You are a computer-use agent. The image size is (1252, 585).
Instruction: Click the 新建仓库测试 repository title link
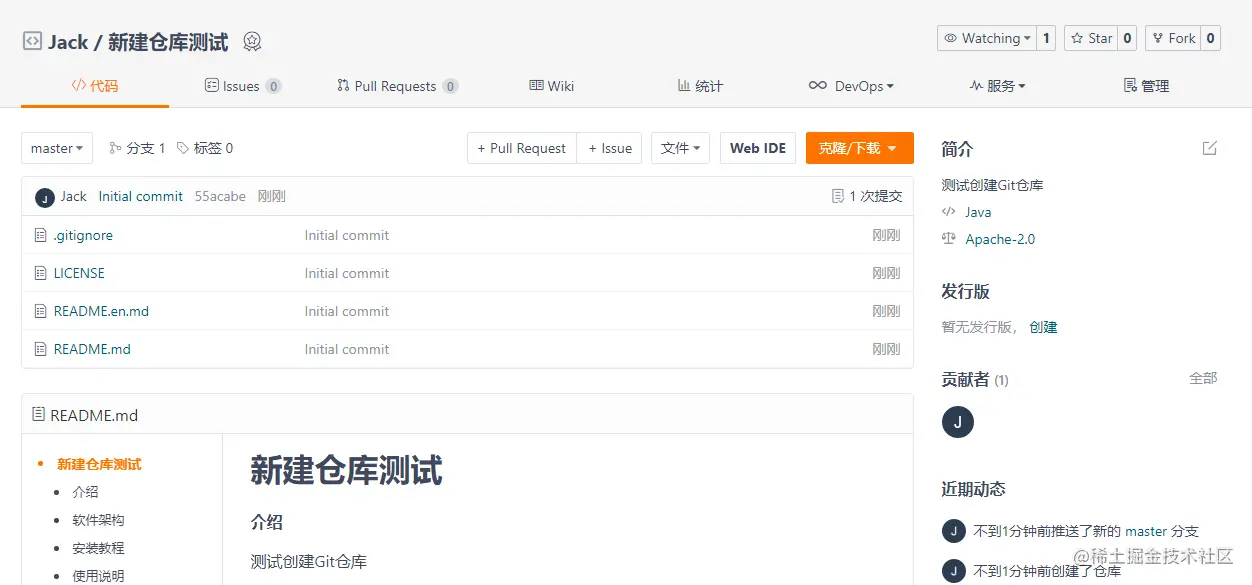(x=168, y=42)
